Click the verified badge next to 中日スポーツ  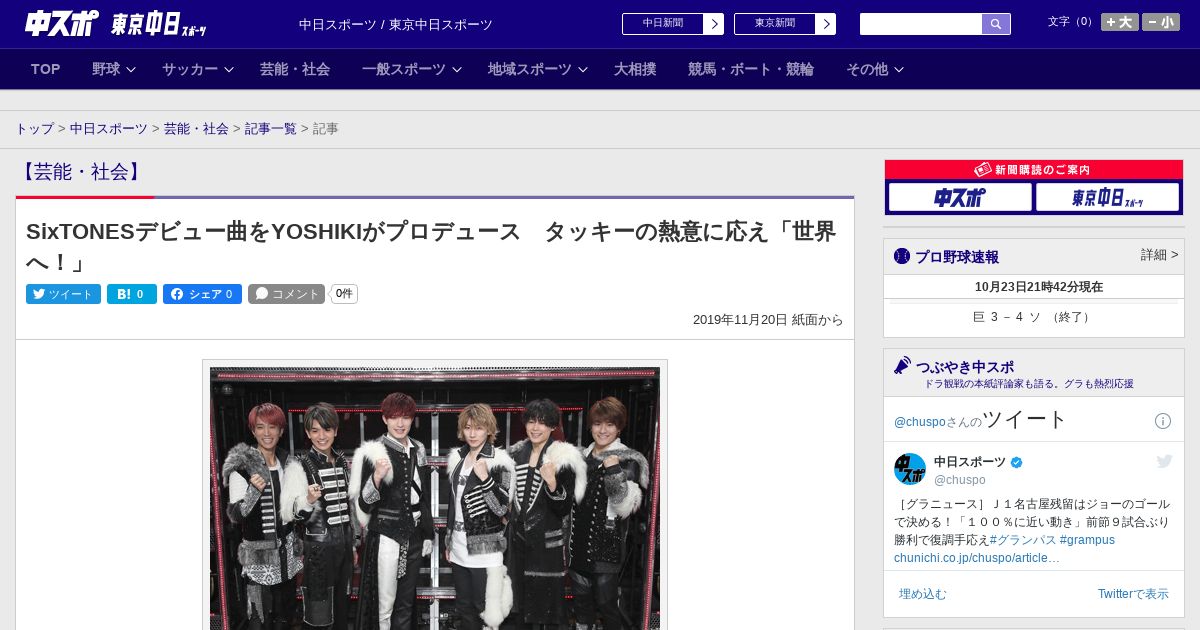(1017, 462)
